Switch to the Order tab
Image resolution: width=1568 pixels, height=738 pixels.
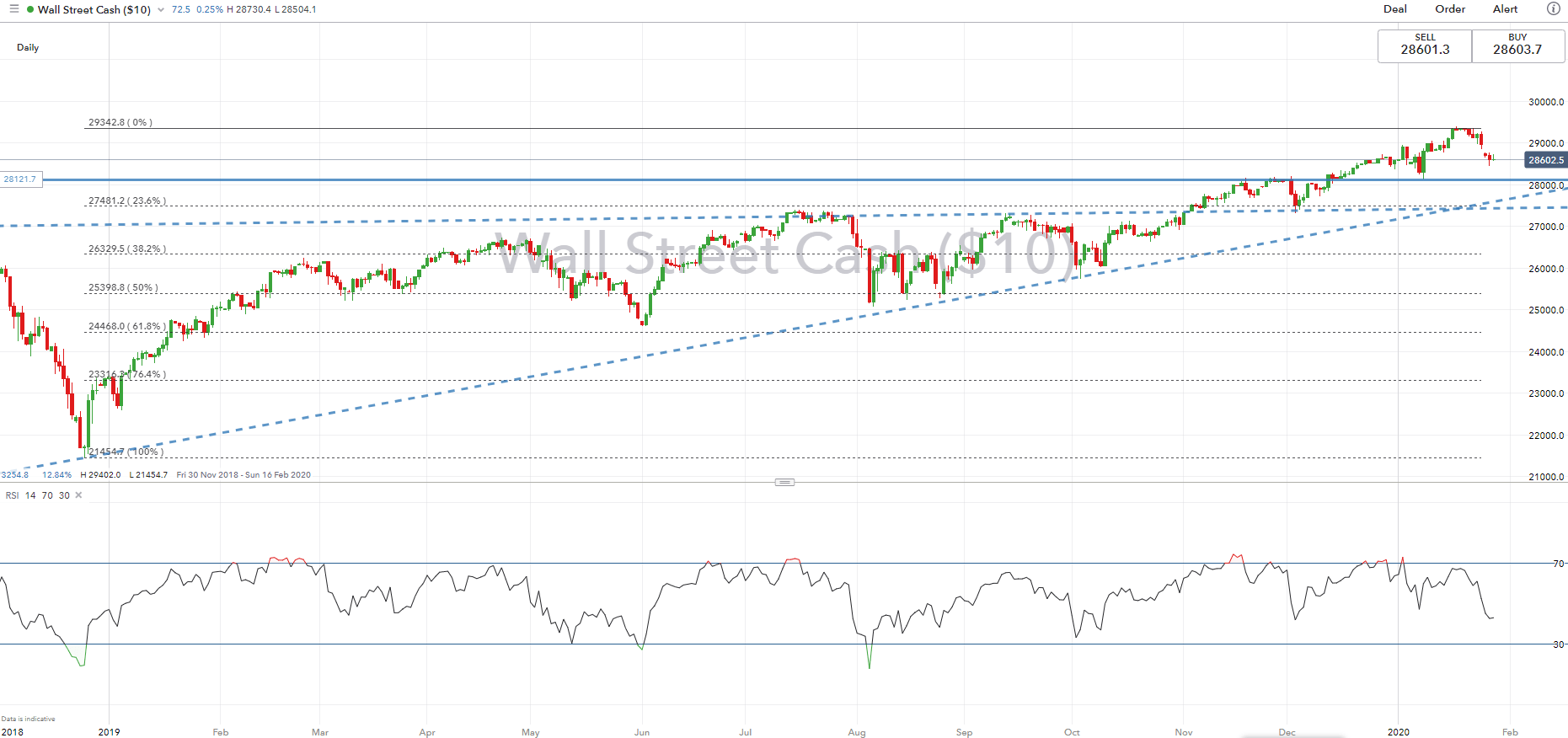[x=1450, y=9]
